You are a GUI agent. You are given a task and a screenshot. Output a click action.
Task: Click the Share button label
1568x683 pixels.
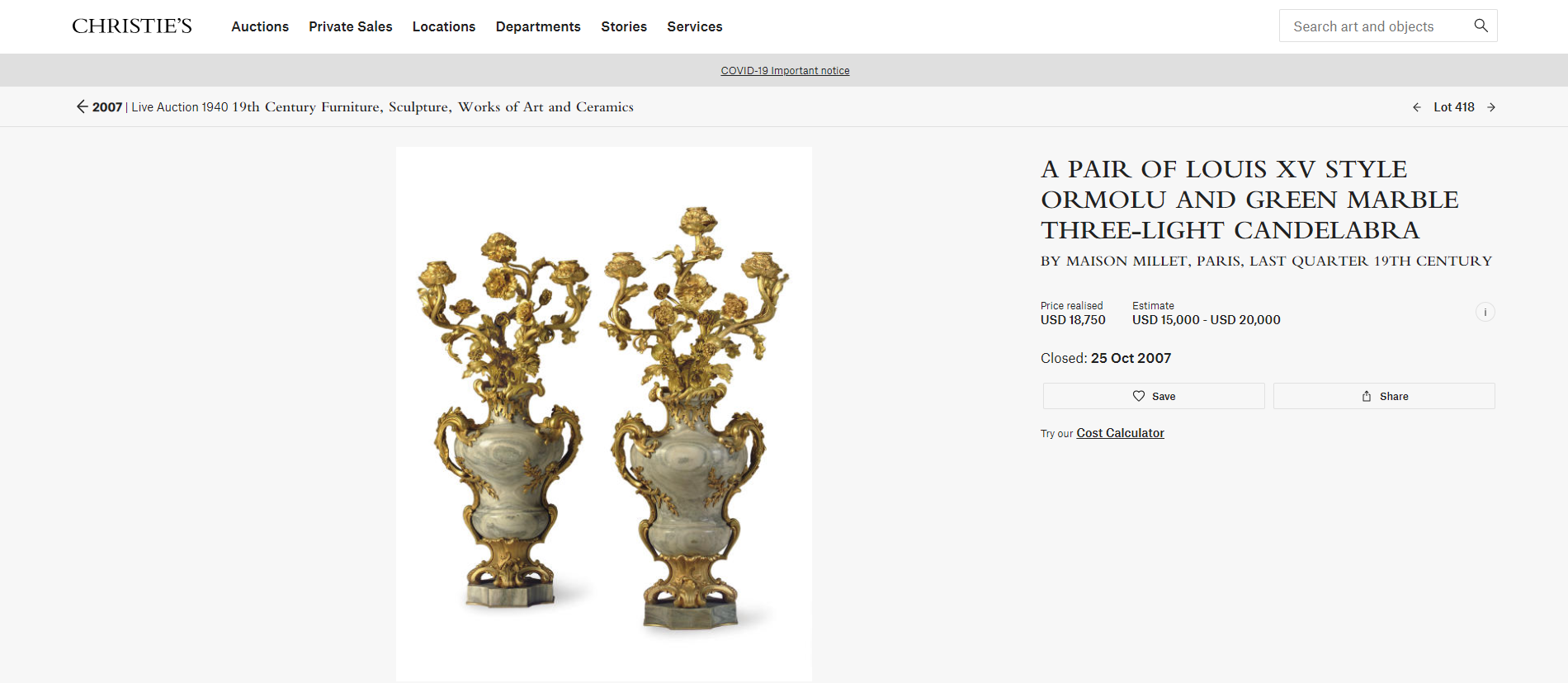tap(1394, 397)
